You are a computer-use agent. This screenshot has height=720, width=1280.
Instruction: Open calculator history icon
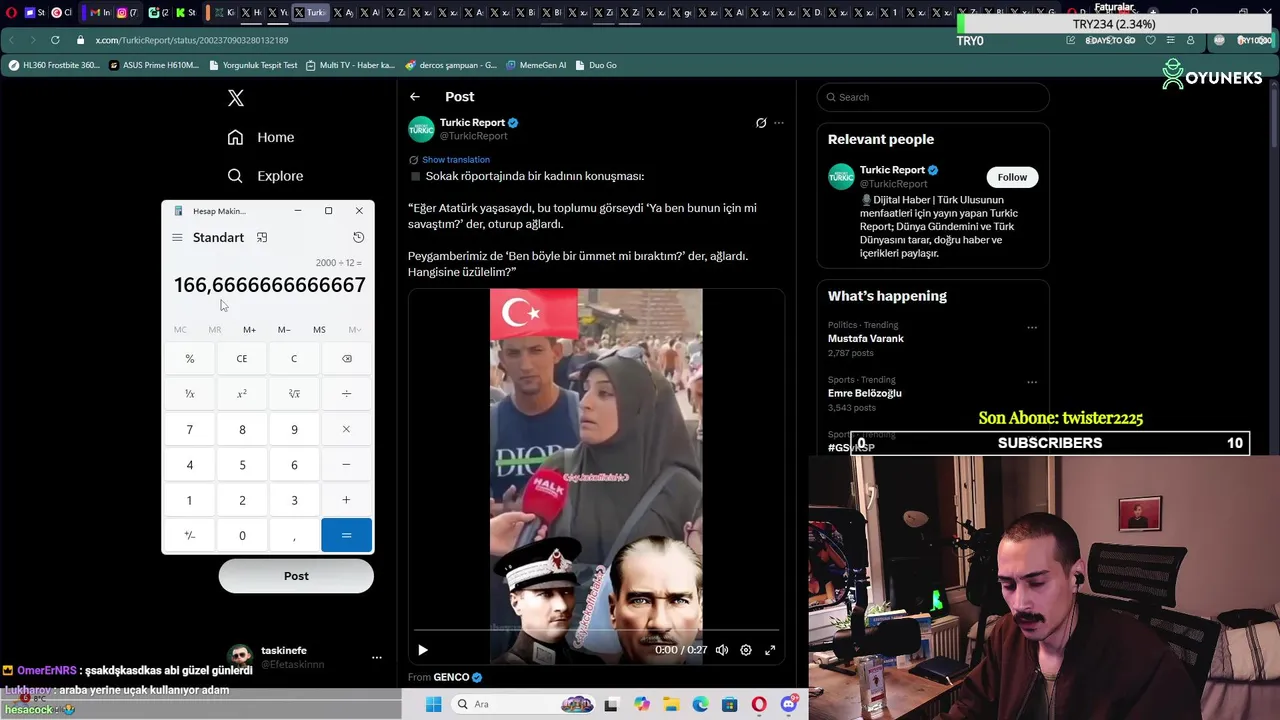[358, 238]
